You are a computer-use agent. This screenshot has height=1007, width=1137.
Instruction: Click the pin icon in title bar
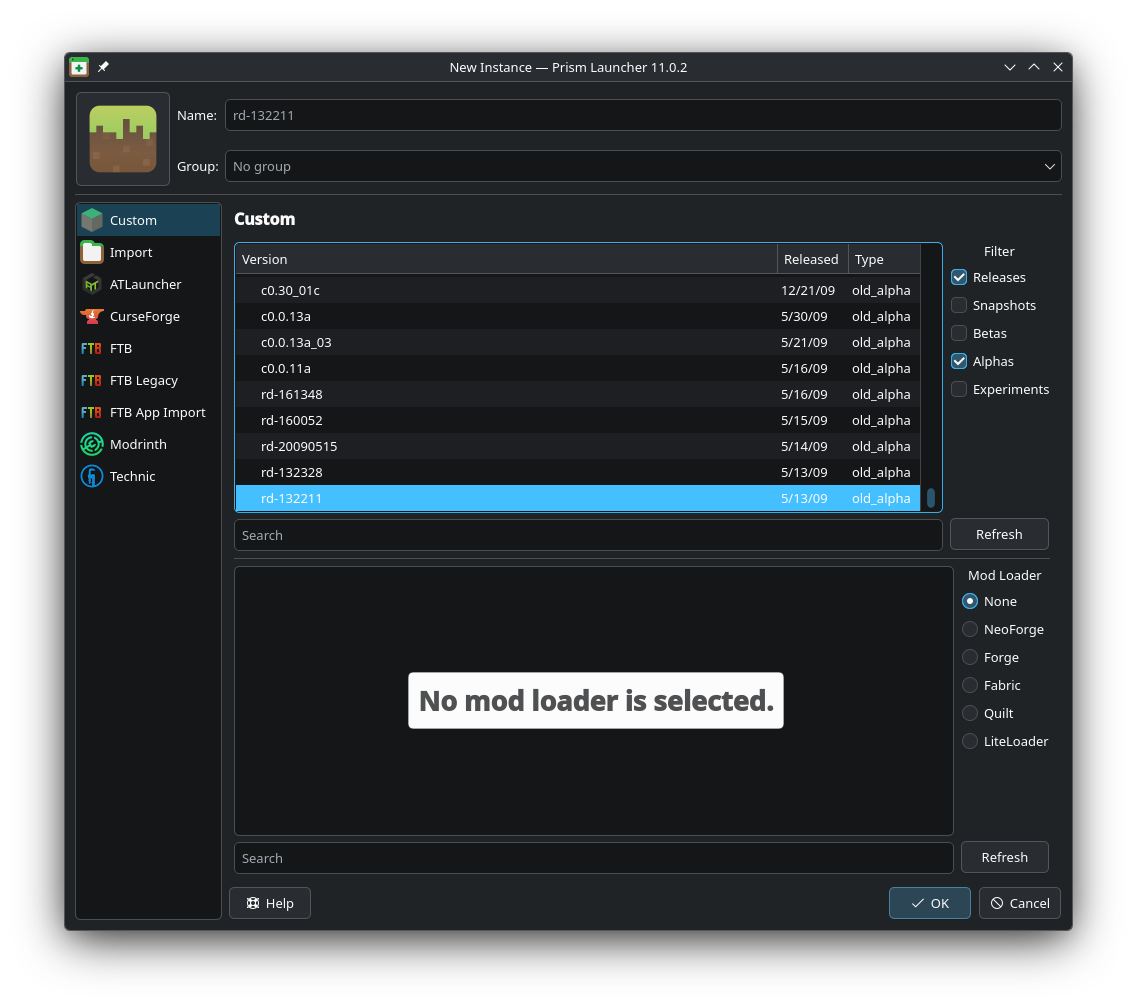(103, 67)
